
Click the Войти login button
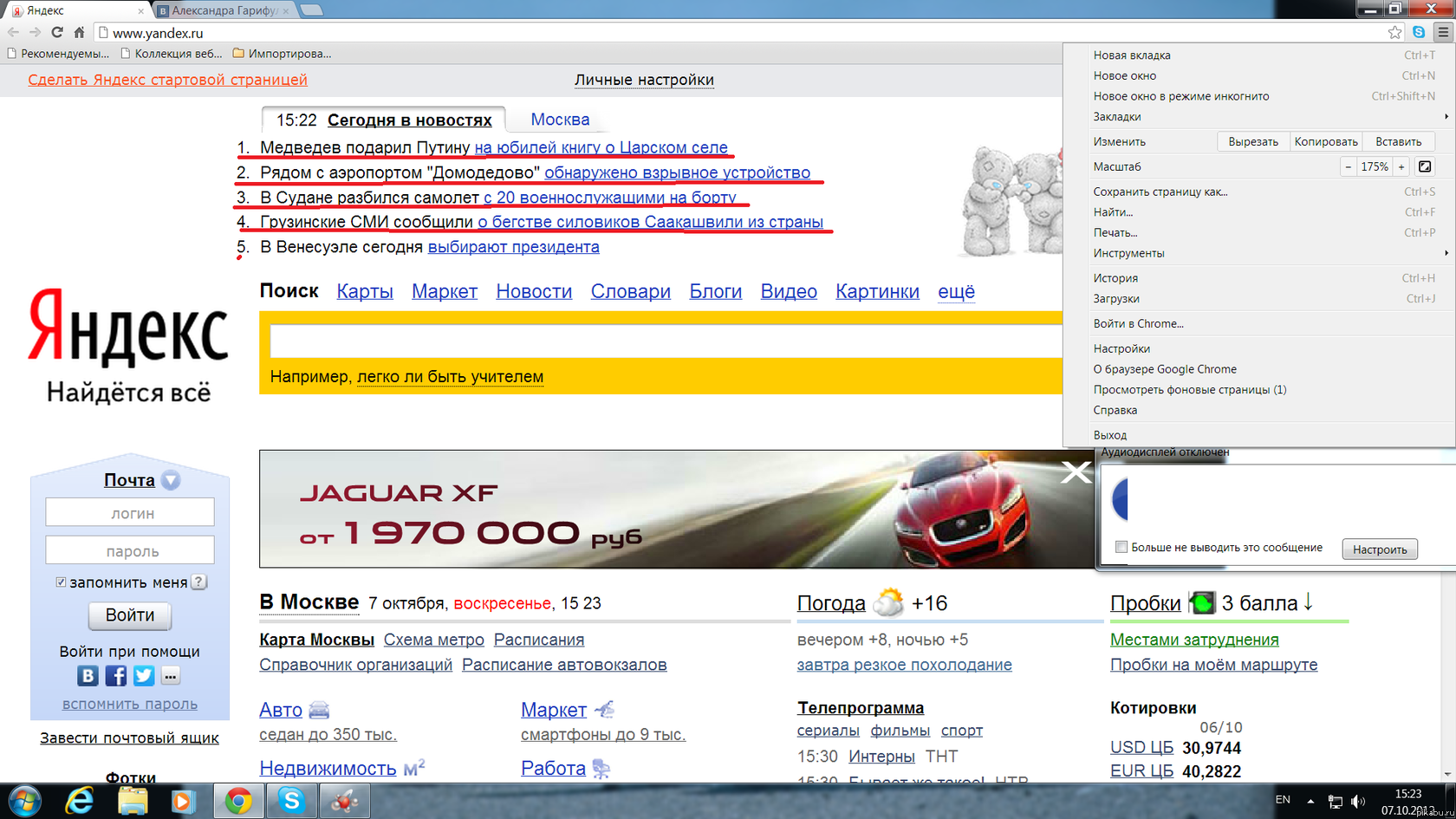[x=130, y=615]
